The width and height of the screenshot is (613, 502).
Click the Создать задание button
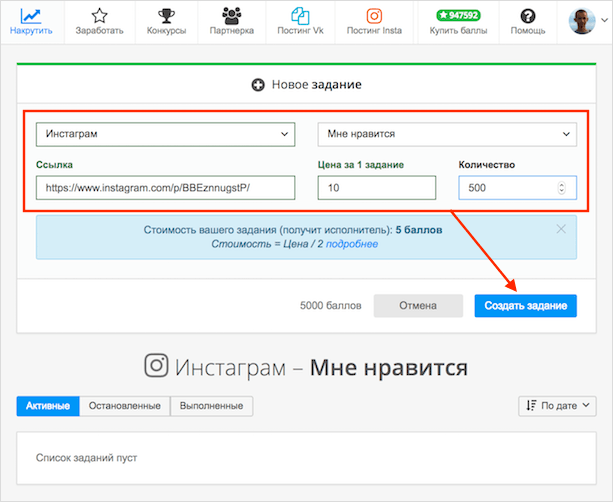coord(525,306)
